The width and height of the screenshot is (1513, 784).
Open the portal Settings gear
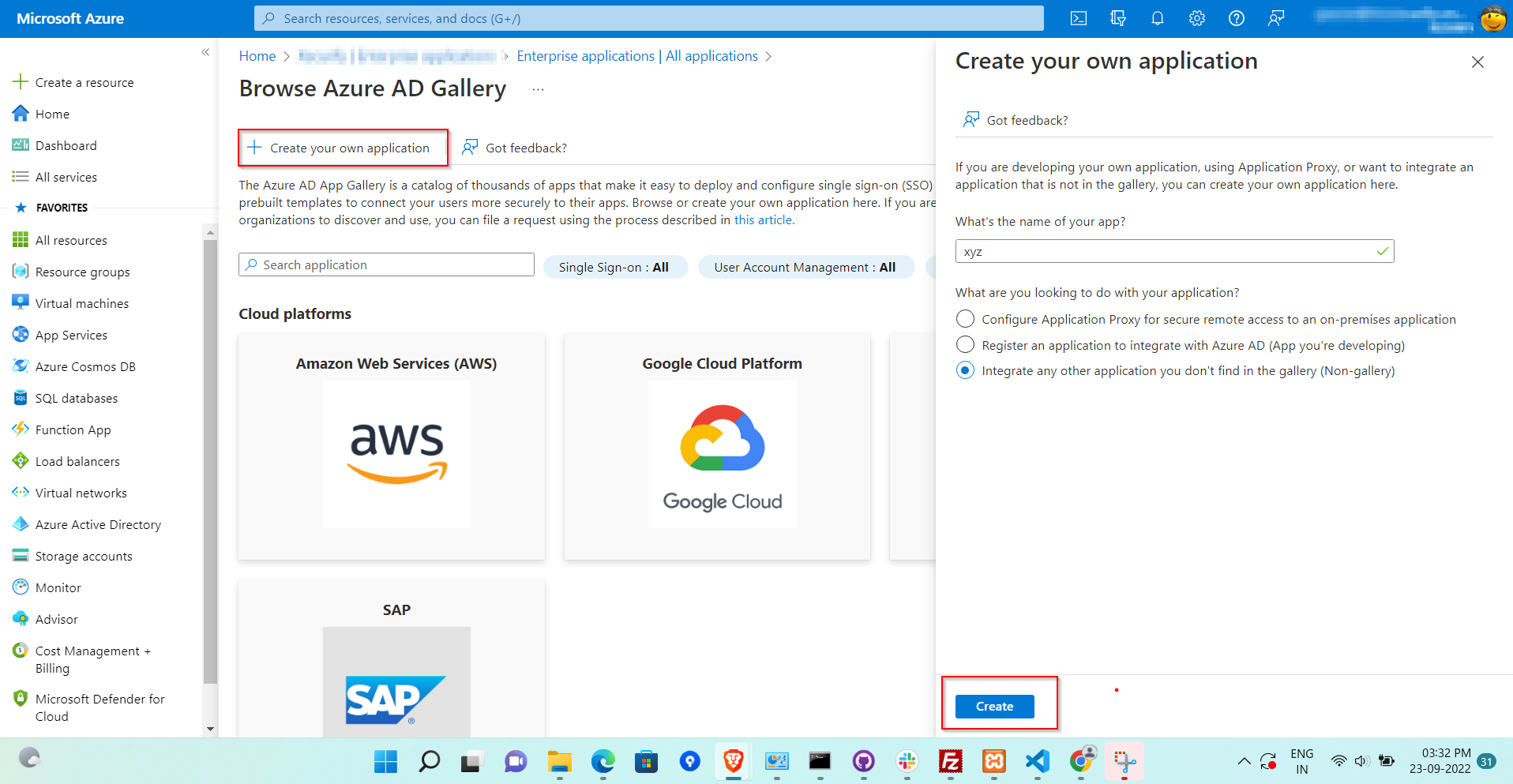tap(1196, 17)
